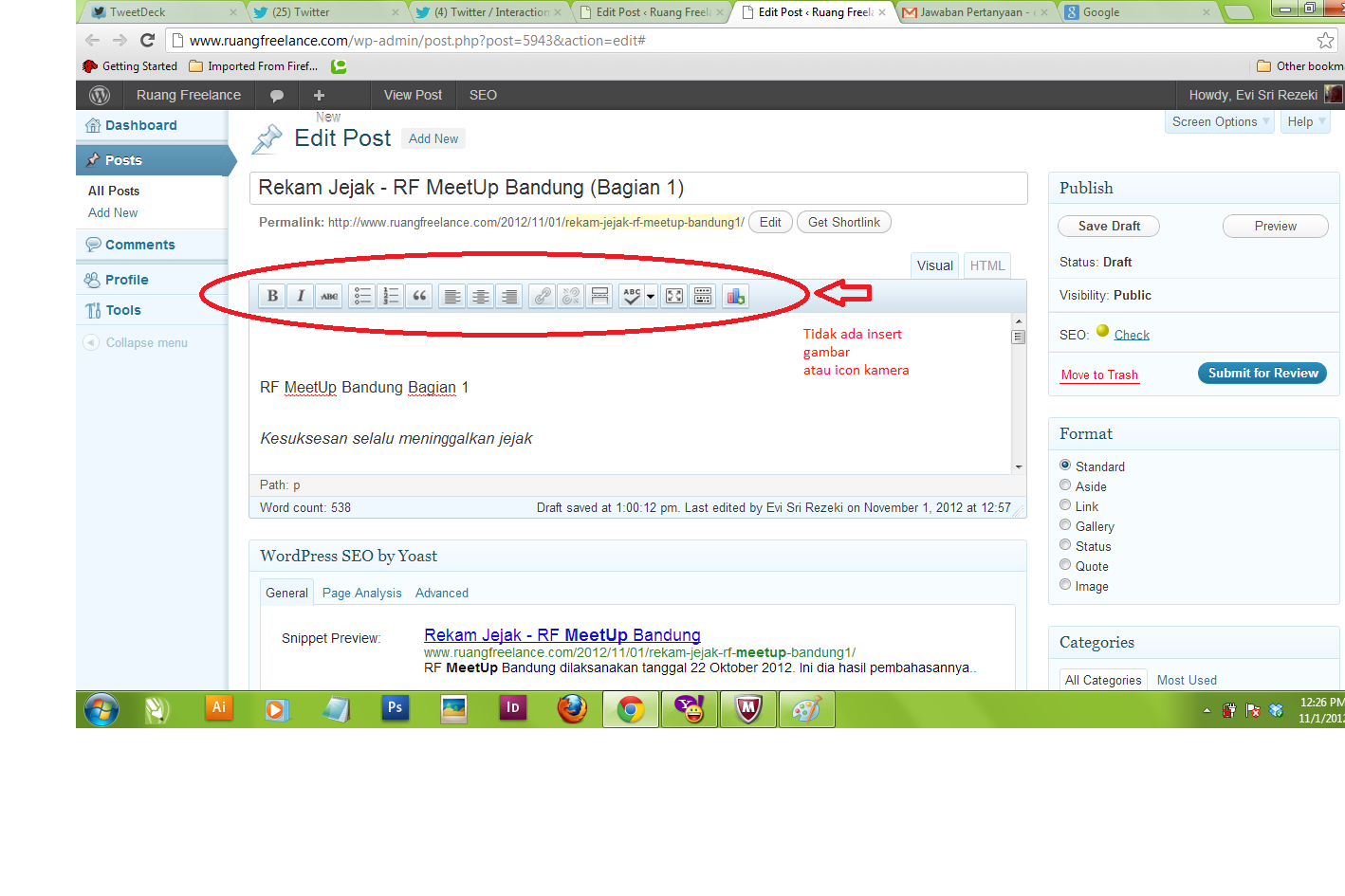
Task: Insert an ordered numbered list
Action: 391,296
